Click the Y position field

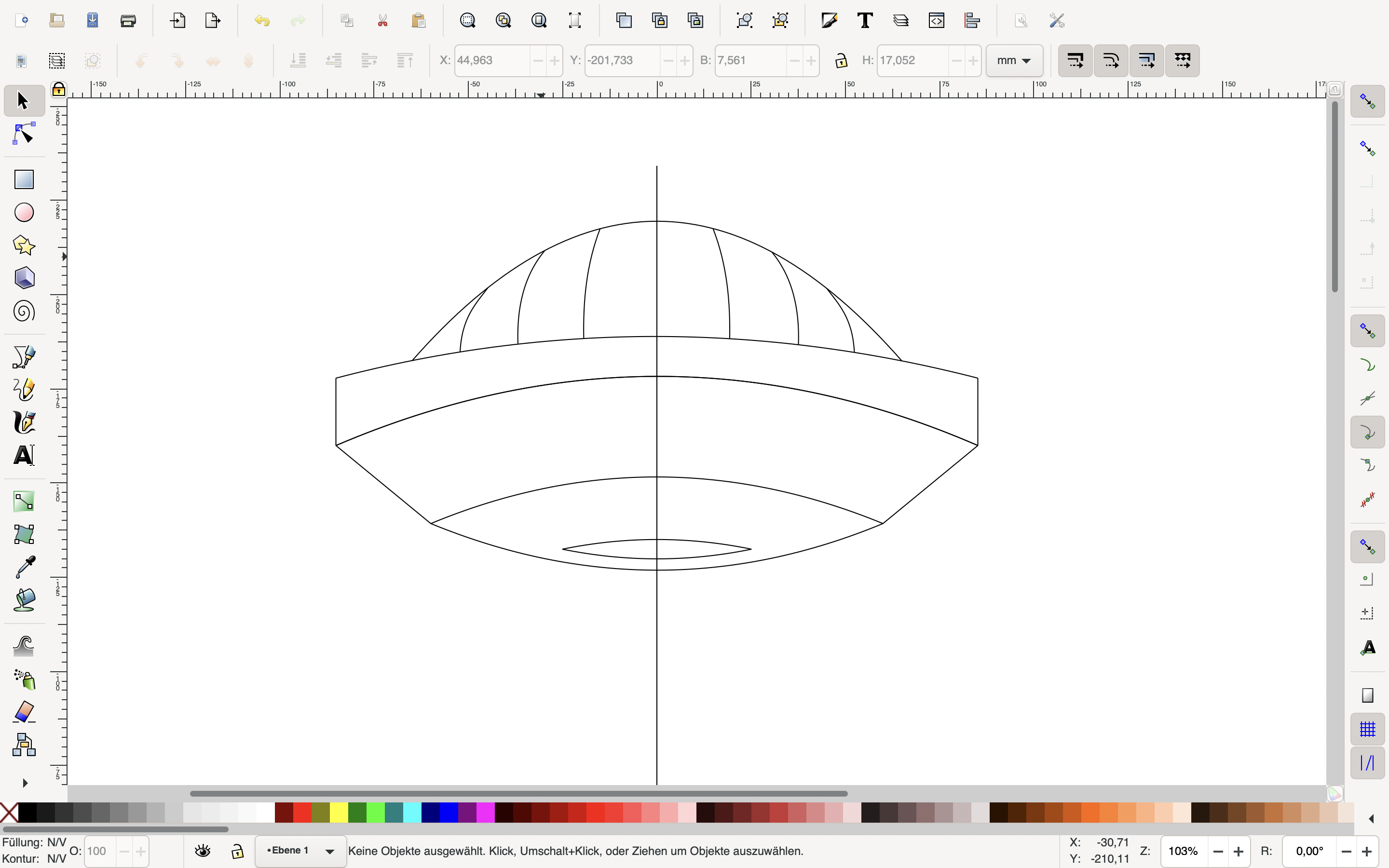coord(622,60)
